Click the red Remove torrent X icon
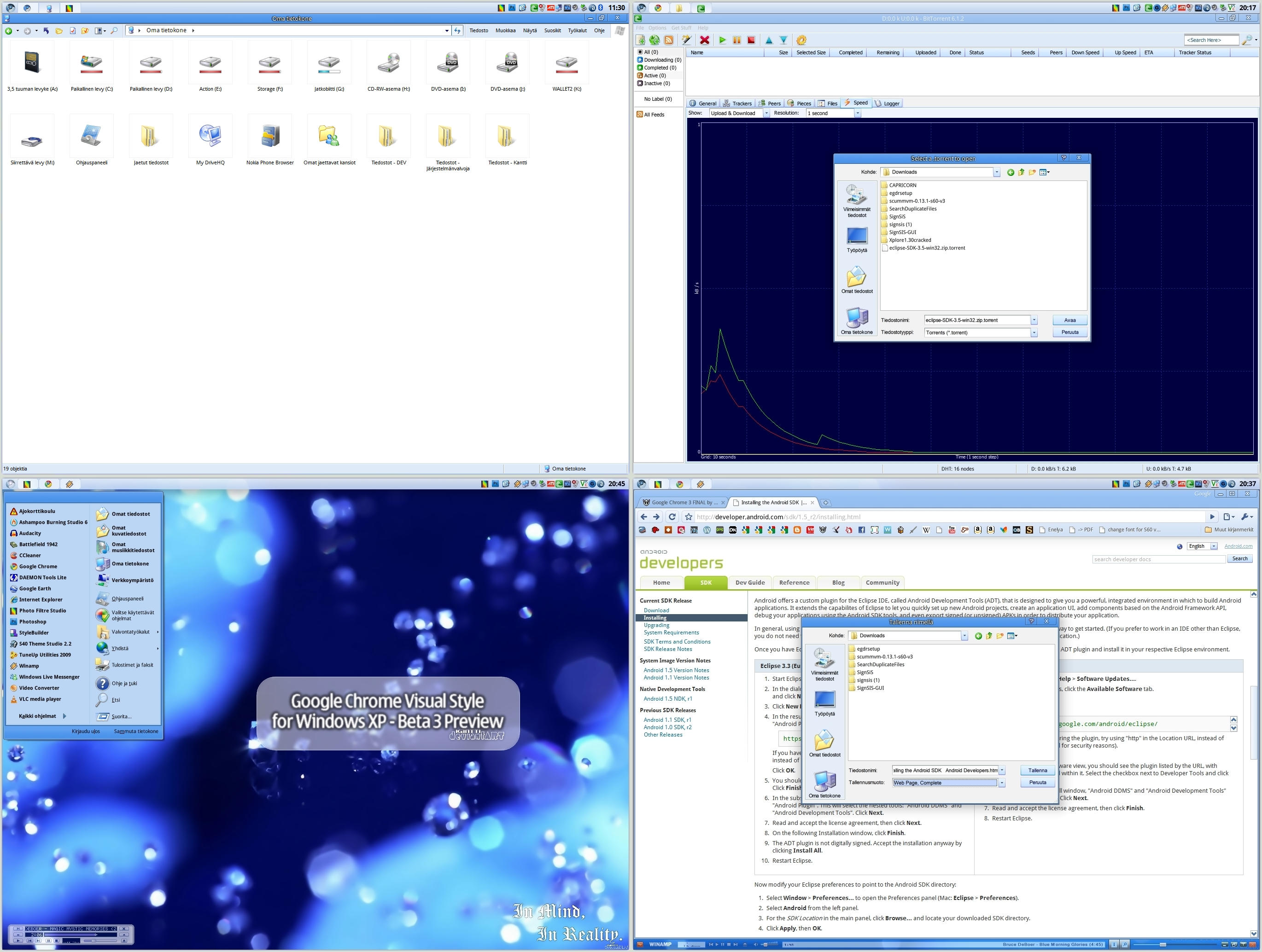The height and width of the screenshot is (952, 1262). [x=705, y=40]
